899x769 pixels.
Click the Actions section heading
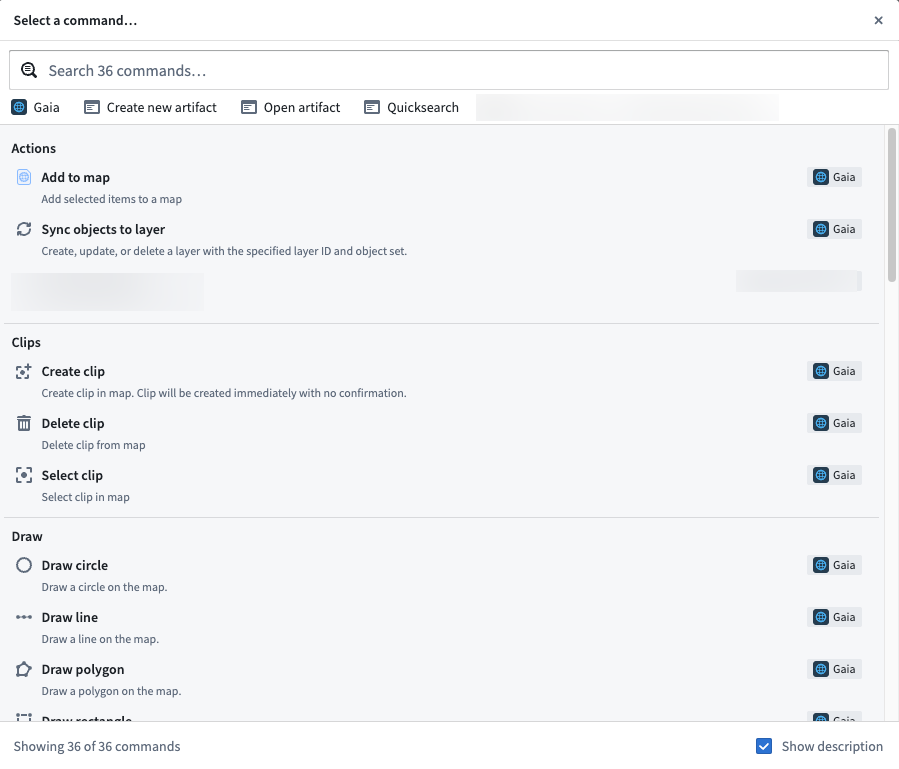(x=34, y=149)
